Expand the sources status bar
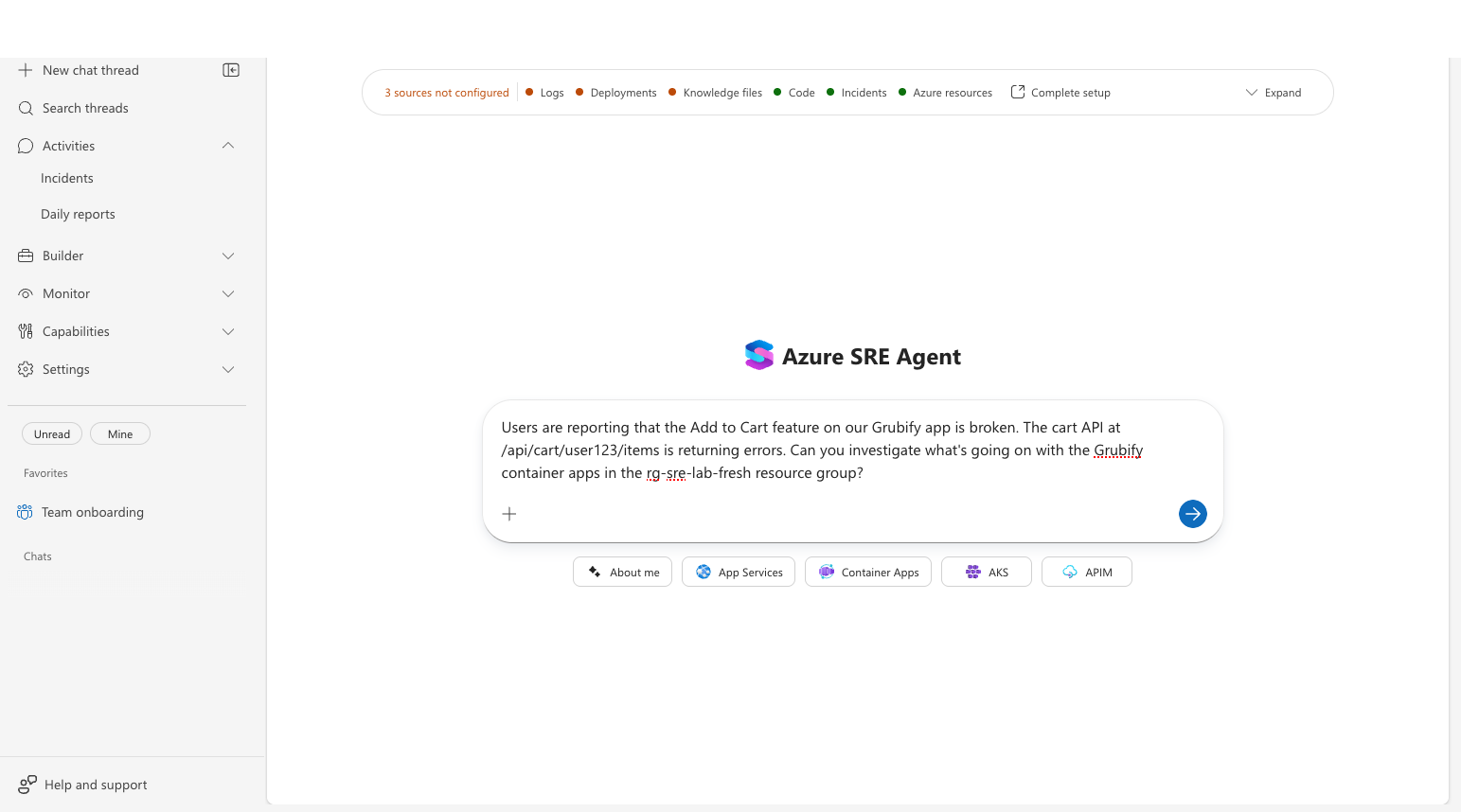This screenshot has height=812, width=1461. tap(1274, 93)
